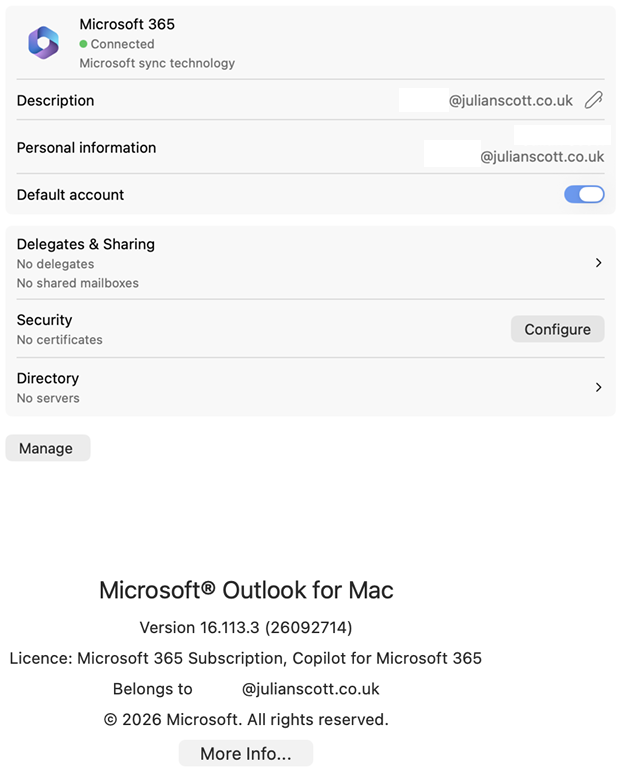Select the Description field value

(511, 101)
